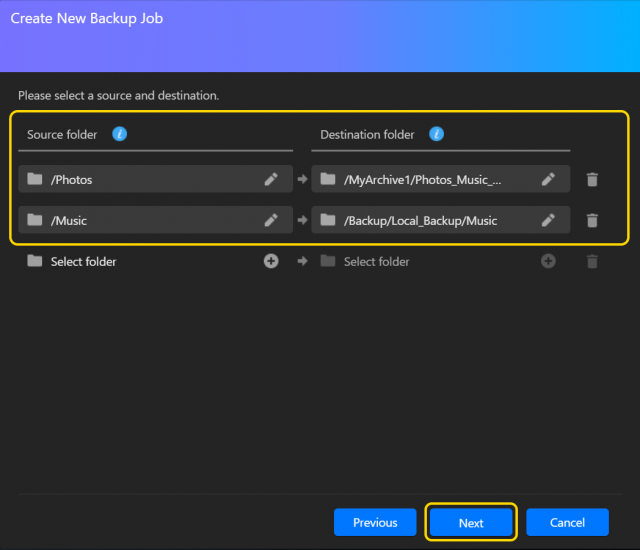Delete the /Photos backup pair with trash icon
Image resolution: width=640 pixels, height=550 pixels.
pos(592,179)
